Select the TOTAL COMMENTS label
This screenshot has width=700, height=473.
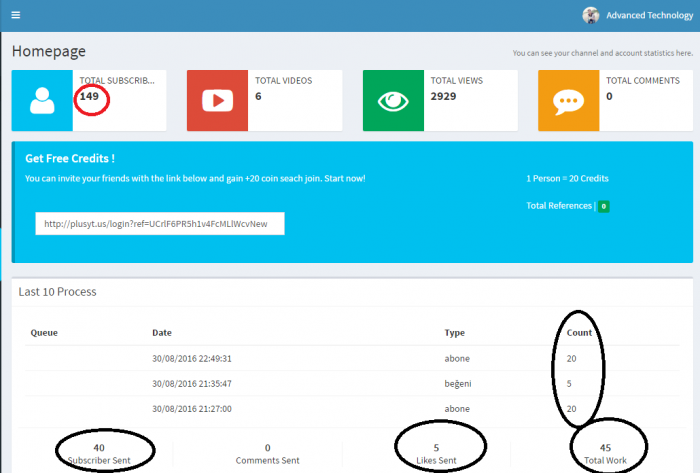[x=643, y=81]
